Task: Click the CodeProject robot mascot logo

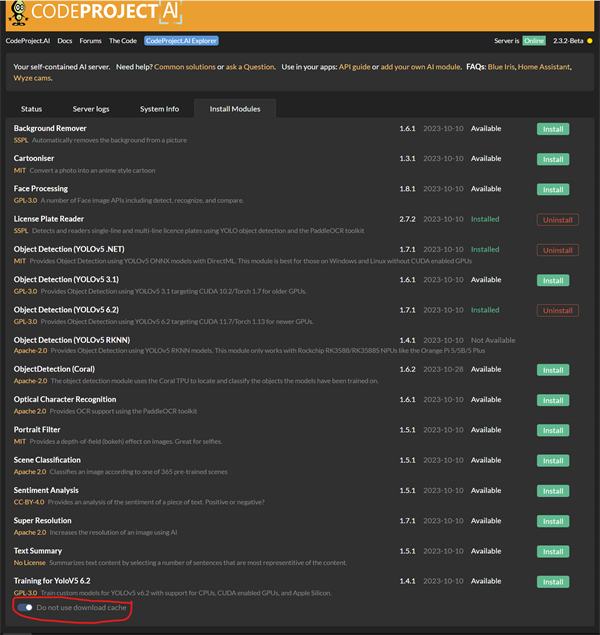Action: click(x=18, y=14)
